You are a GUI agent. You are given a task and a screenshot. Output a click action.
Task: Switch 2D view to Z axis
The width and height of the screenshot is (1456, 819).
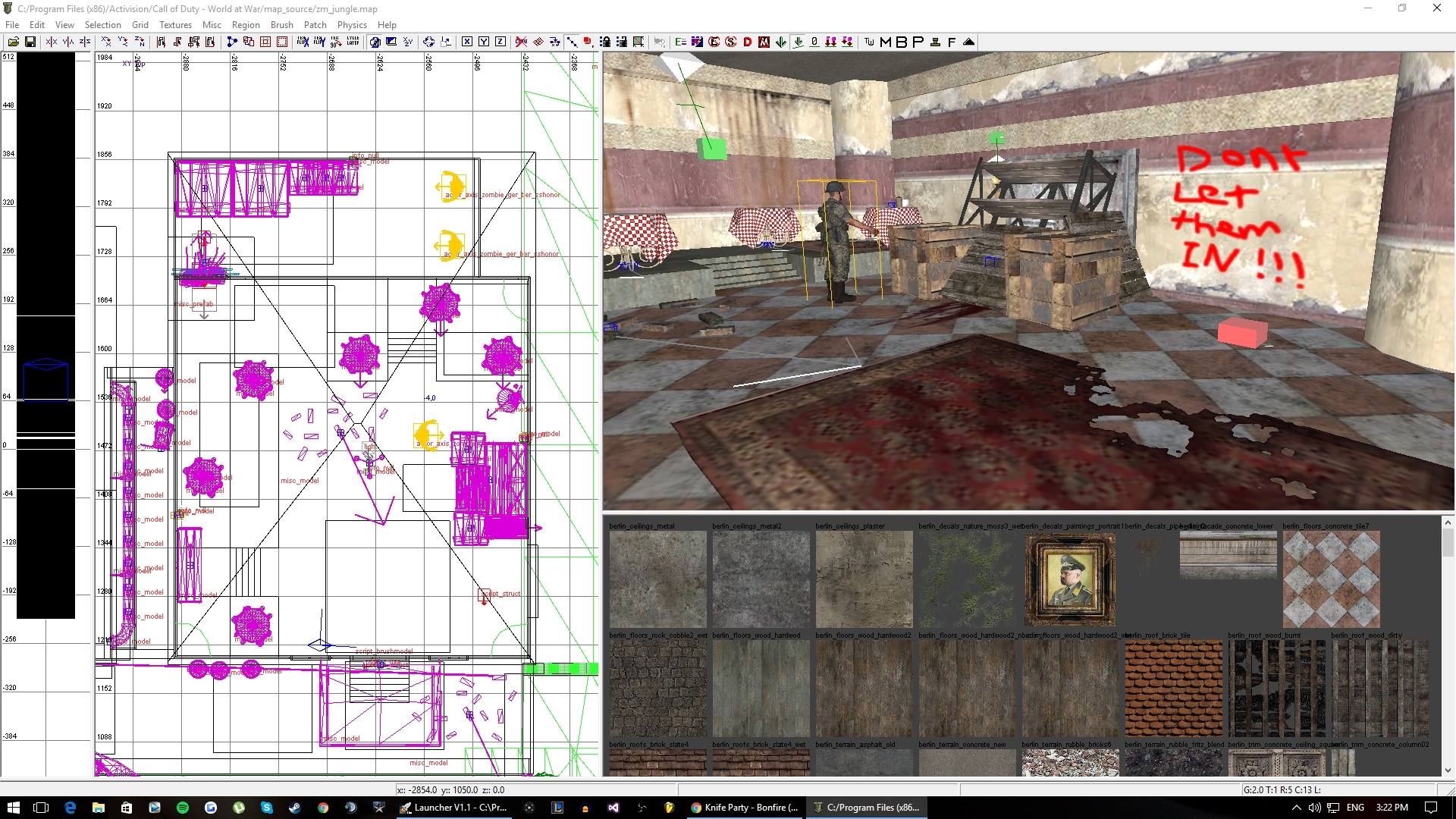click(x=500, y=42)
